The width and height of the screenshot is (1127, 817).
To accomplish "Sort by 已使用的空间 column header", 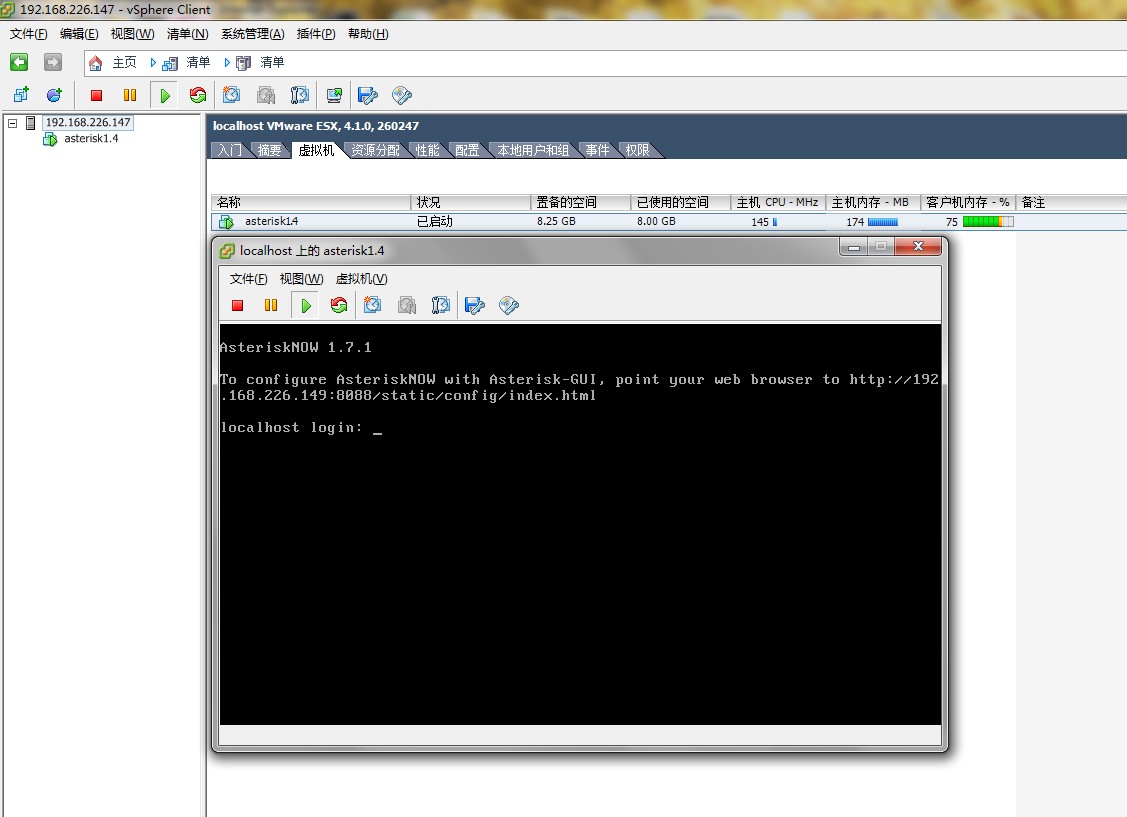I will [x=680, y=203].
